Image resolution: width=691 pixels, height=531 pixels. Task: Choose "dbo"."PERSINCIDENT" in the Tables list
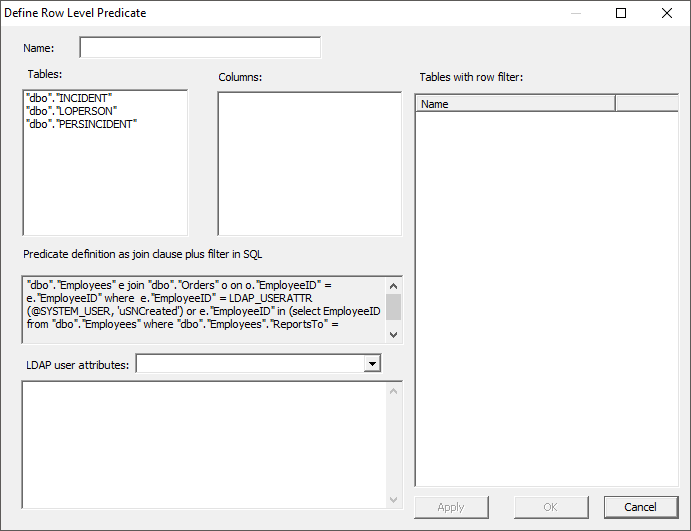point(81,124)
